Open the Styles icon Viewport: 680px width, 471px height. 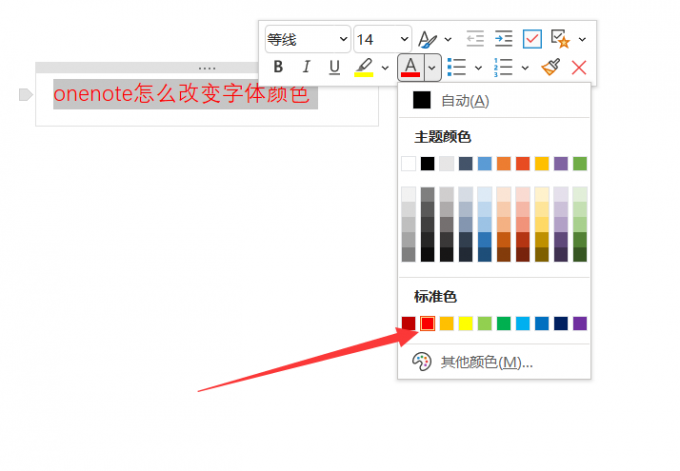pos(428,39)
